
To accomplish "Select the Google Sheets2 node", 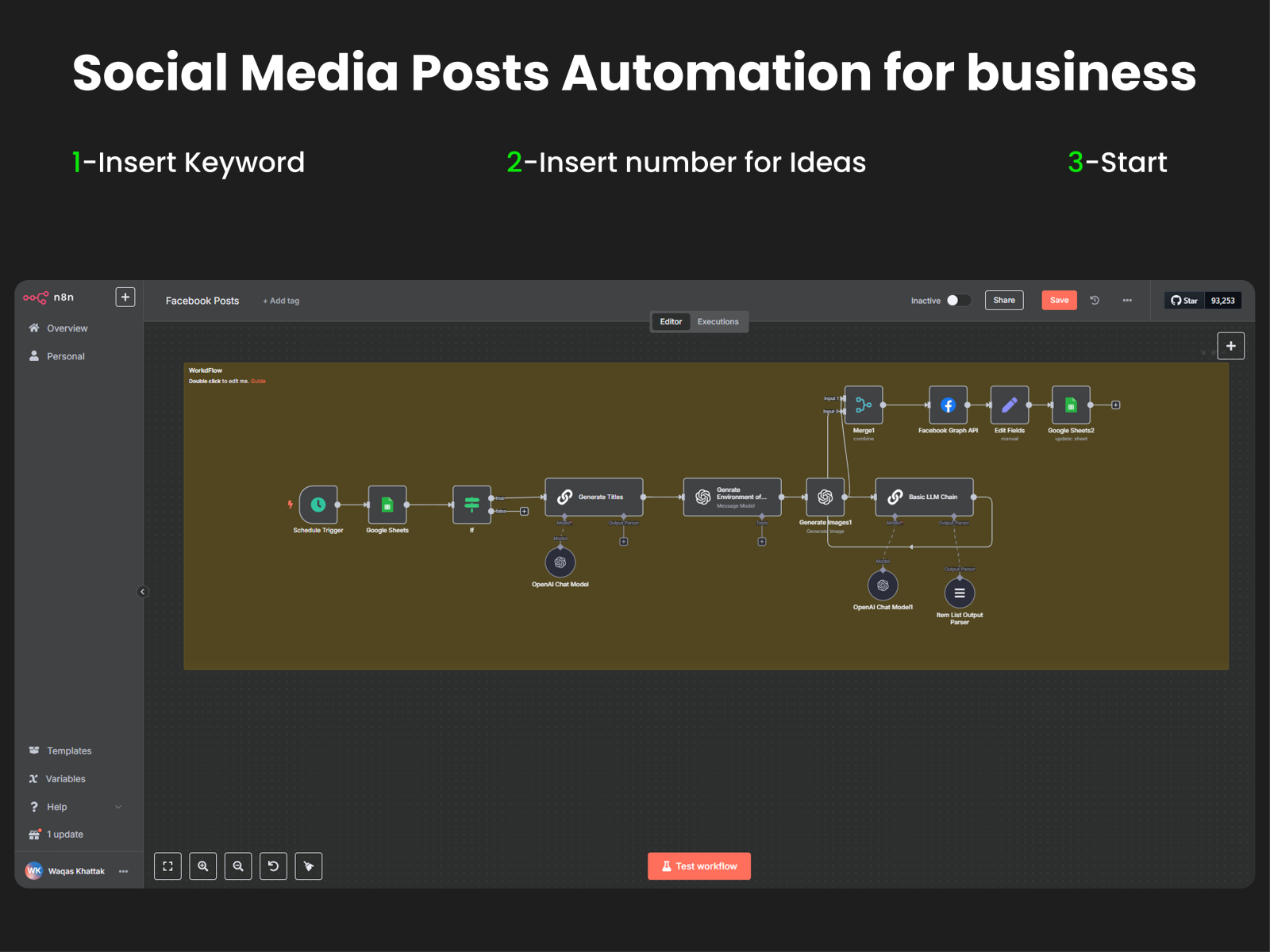I will click(1071, 405).
